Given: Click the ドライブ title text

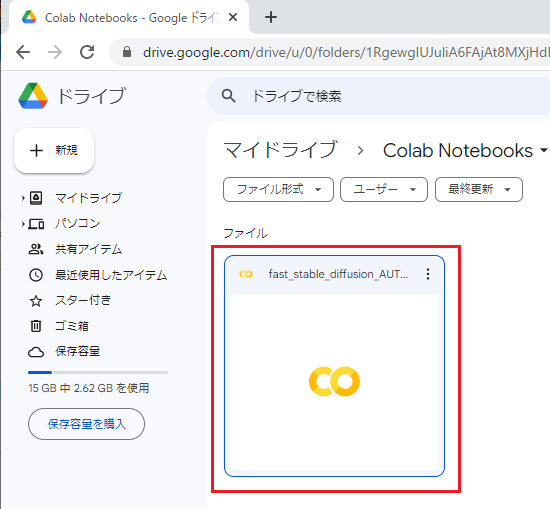Looking at the screenshot, I should [x=92, y=96].
